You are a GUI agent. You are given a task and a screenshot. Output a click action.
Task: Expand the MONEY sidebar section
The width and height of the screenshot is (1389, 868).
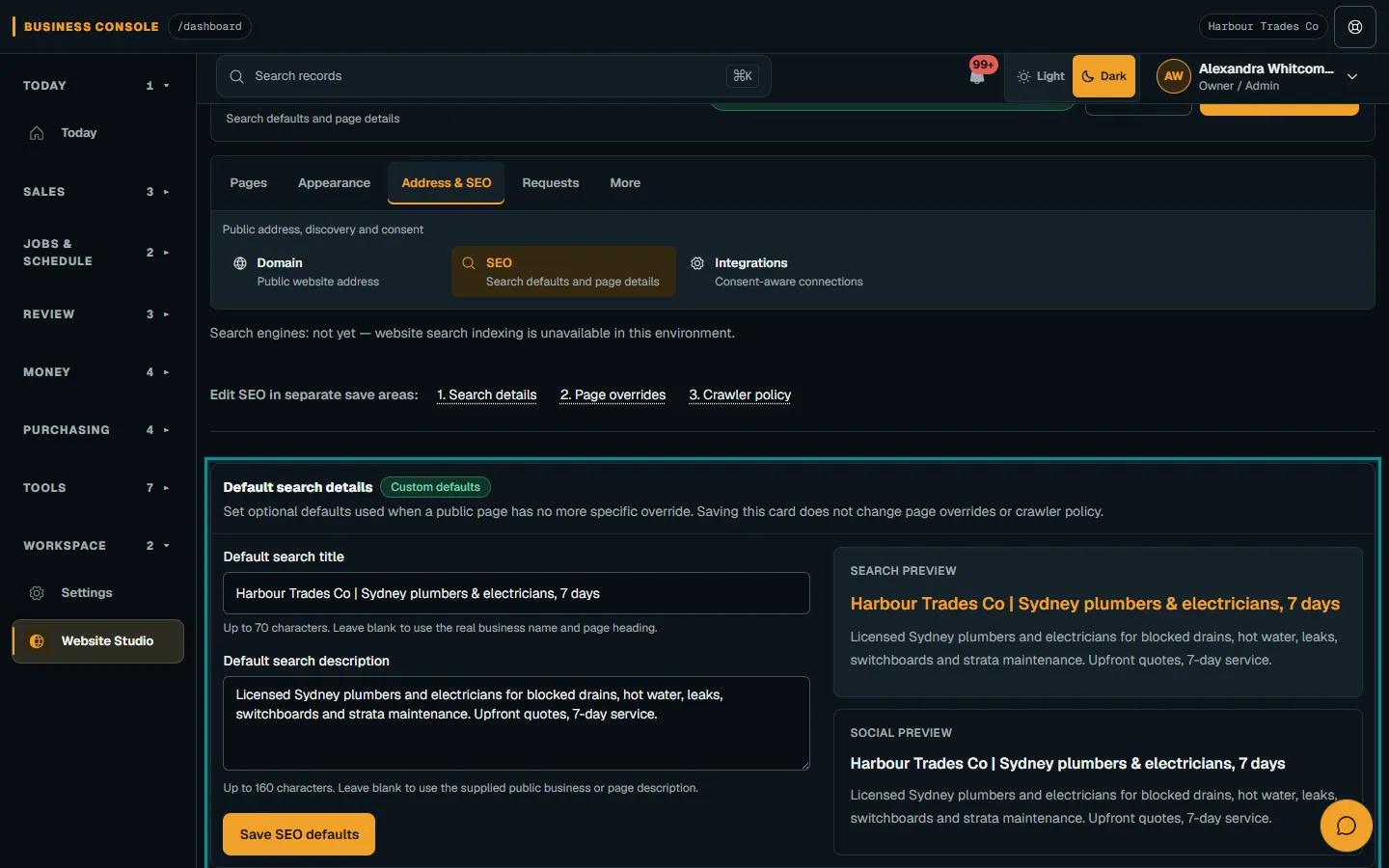[x=96, y=372]
